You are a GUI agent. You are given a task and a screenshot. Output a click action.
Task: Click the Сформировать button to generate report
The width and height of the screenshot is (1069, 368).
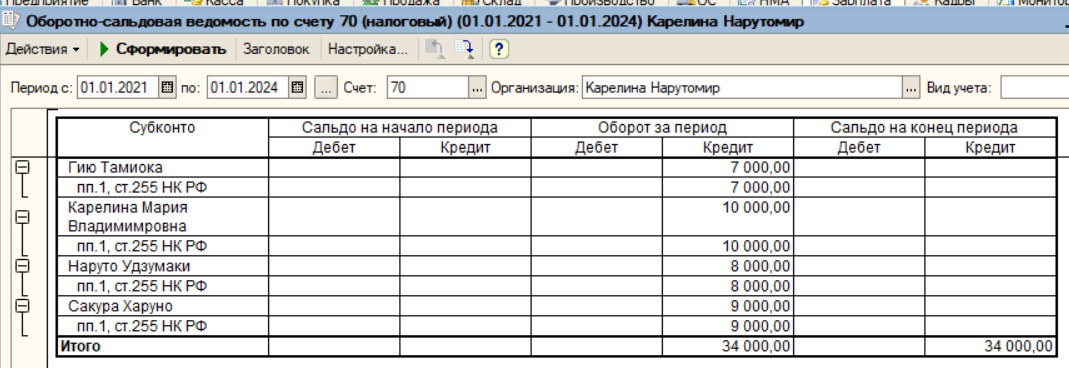162,49
